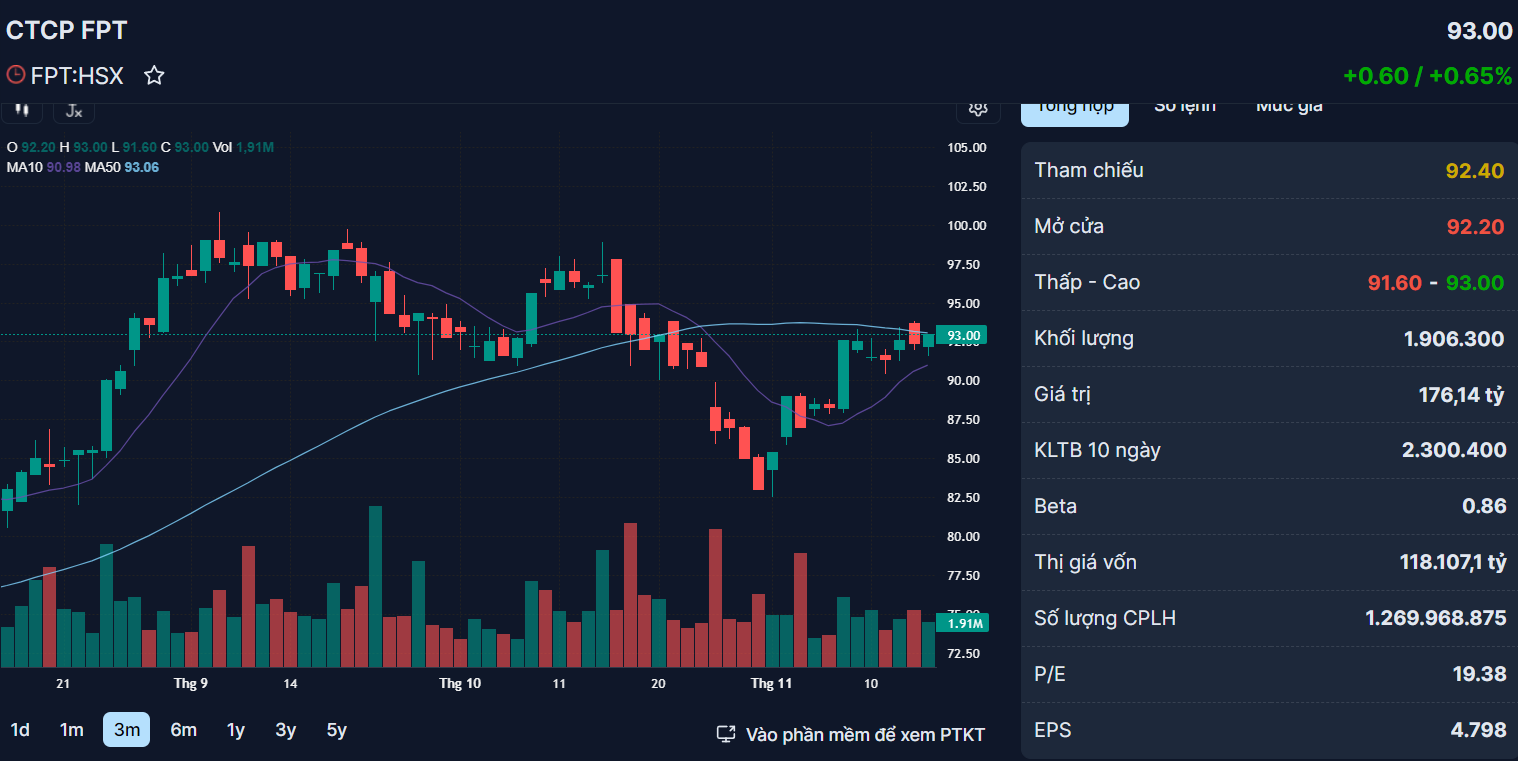Click the 105.00 price axis label
The height and width of the screenshot is (761, 1518).
click(x=967, y=148)
